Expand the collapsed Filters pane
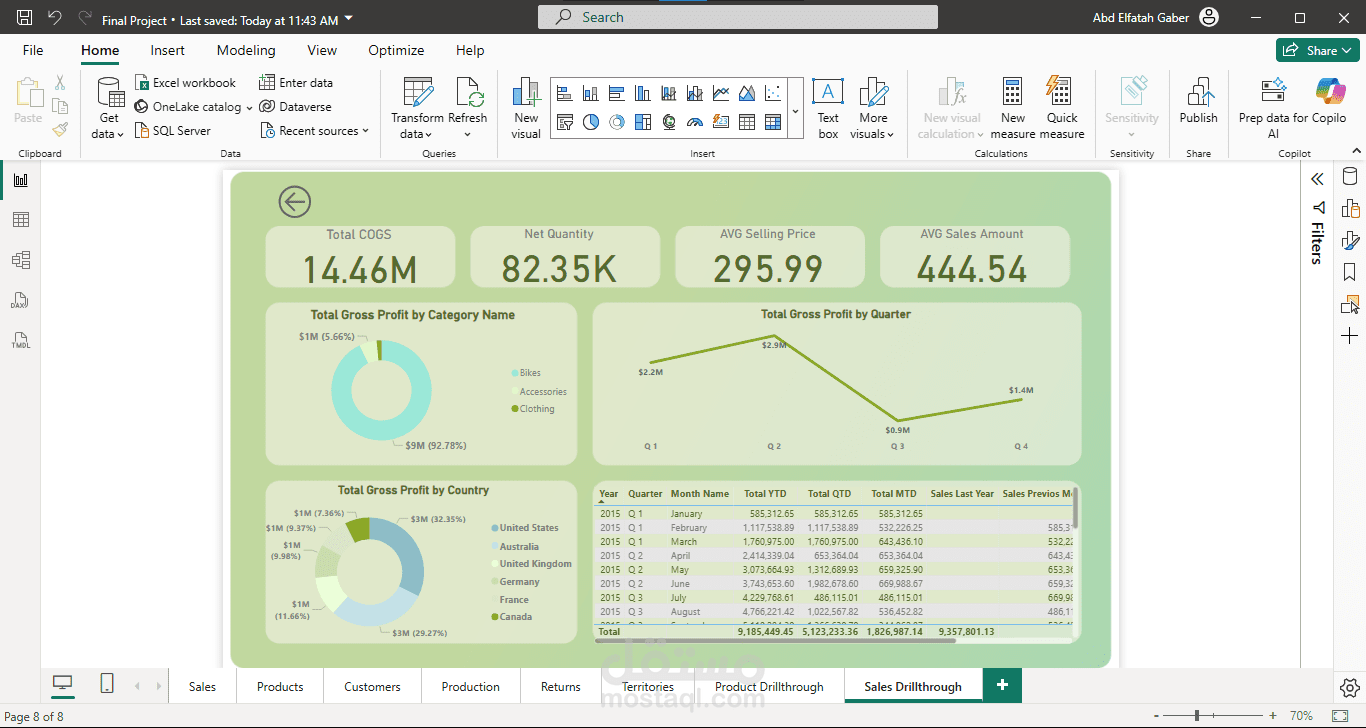 1317,179
